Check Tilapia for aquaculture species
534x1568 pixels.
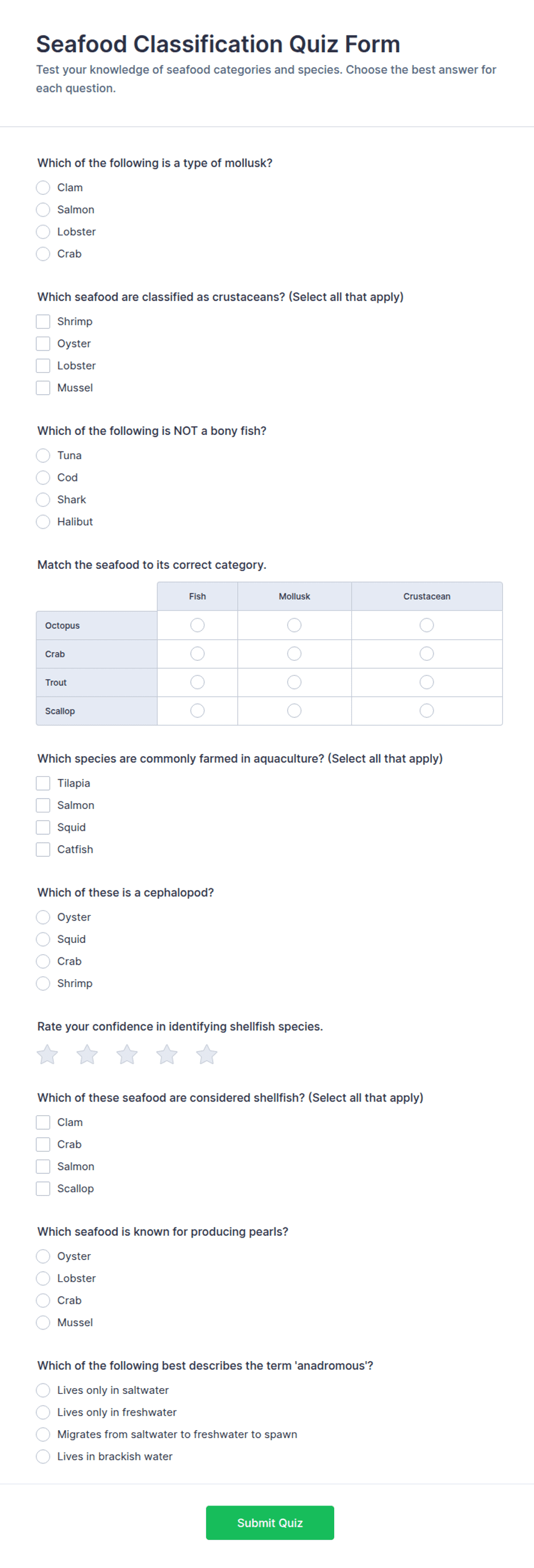(x=42, y=783)
